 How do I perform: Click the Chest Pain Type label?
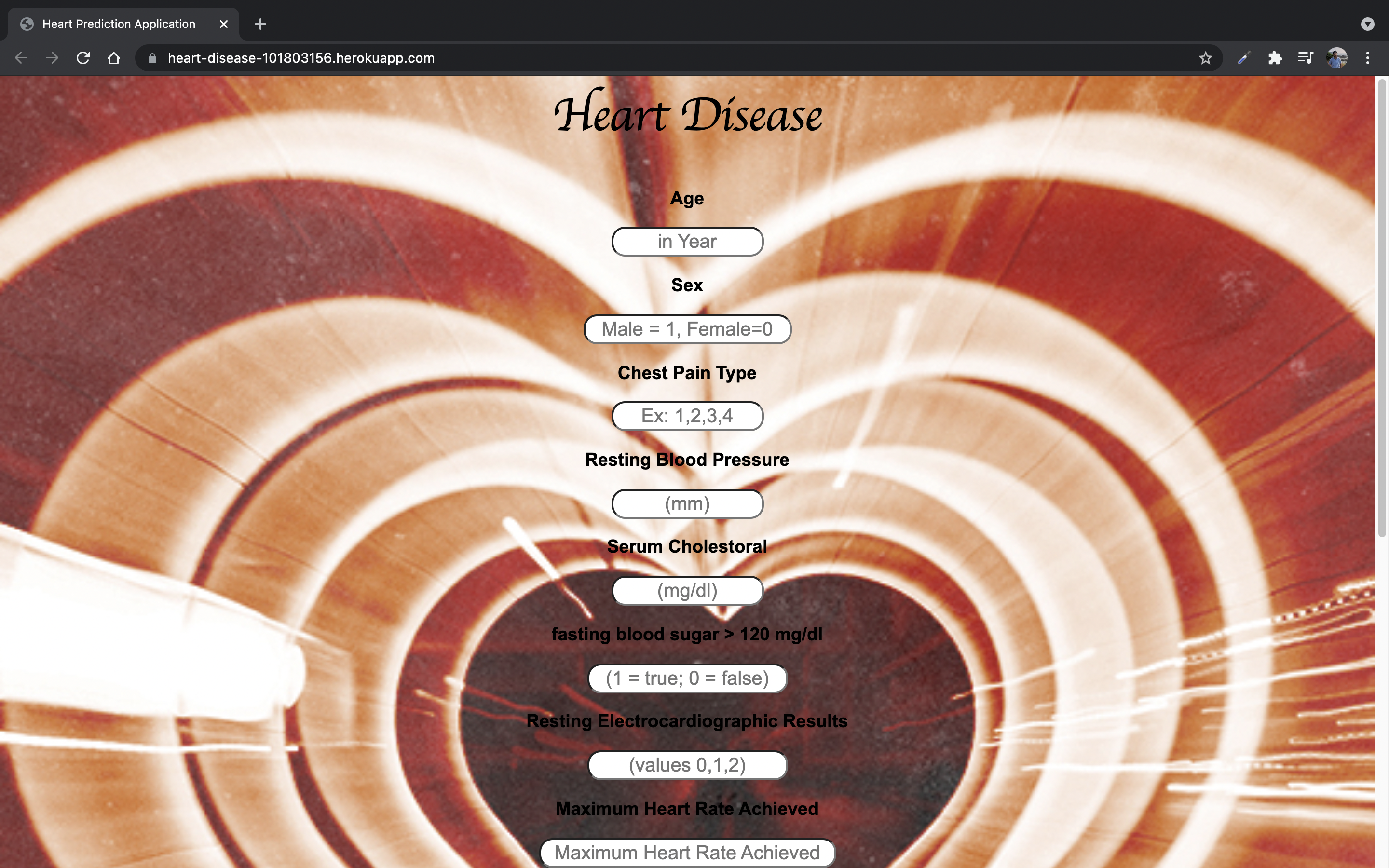(x=687, y=373)
